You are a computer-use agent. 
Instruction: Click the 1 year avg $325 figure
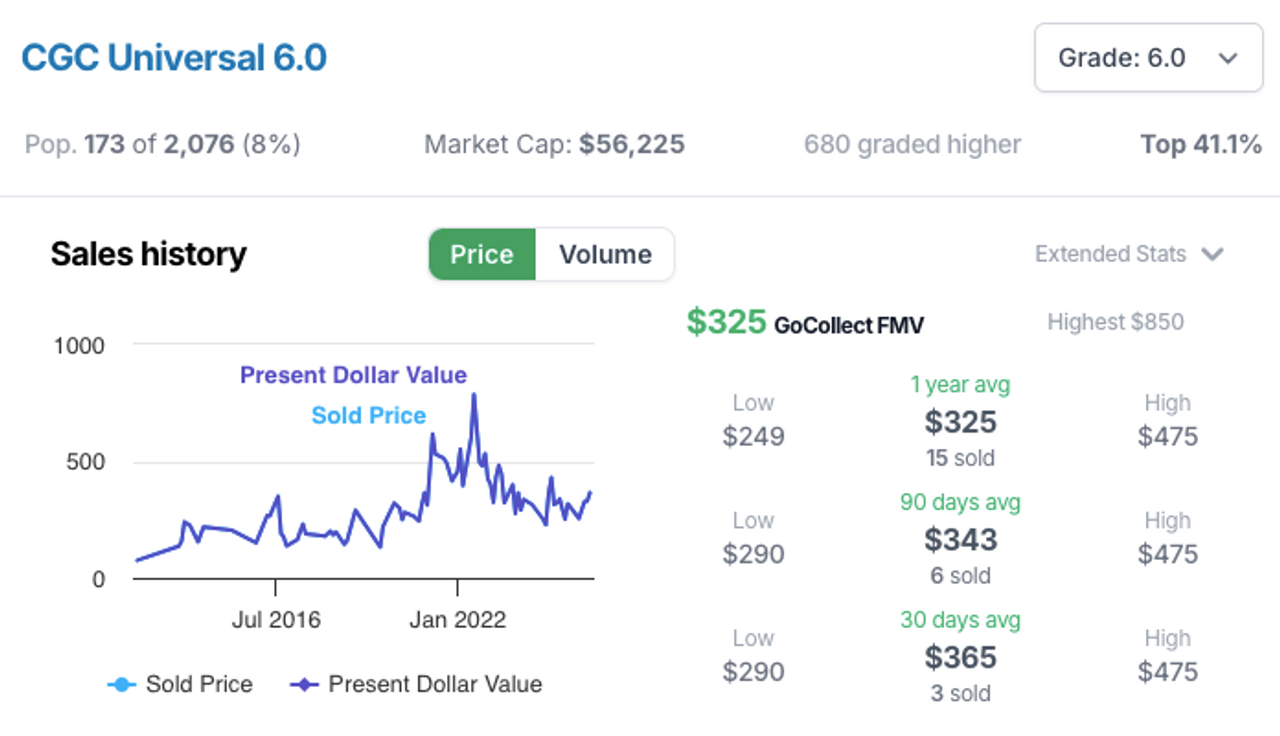point(960,422)
